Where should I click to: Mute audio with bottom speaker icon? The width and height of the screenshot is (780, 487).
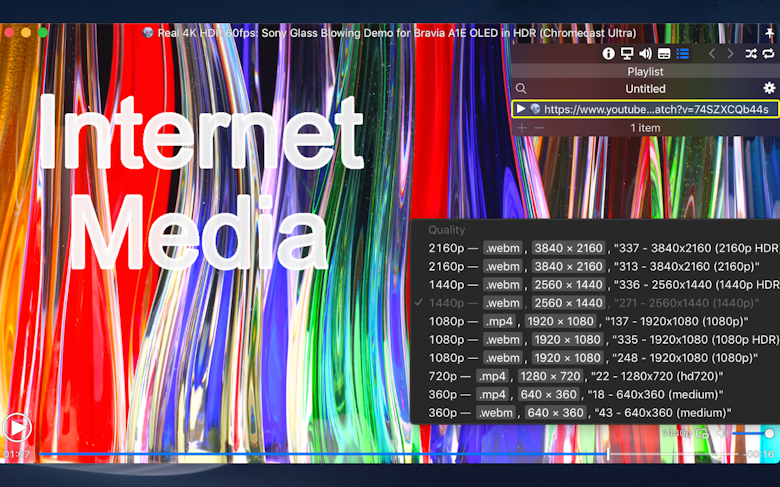tap(722, 433)
